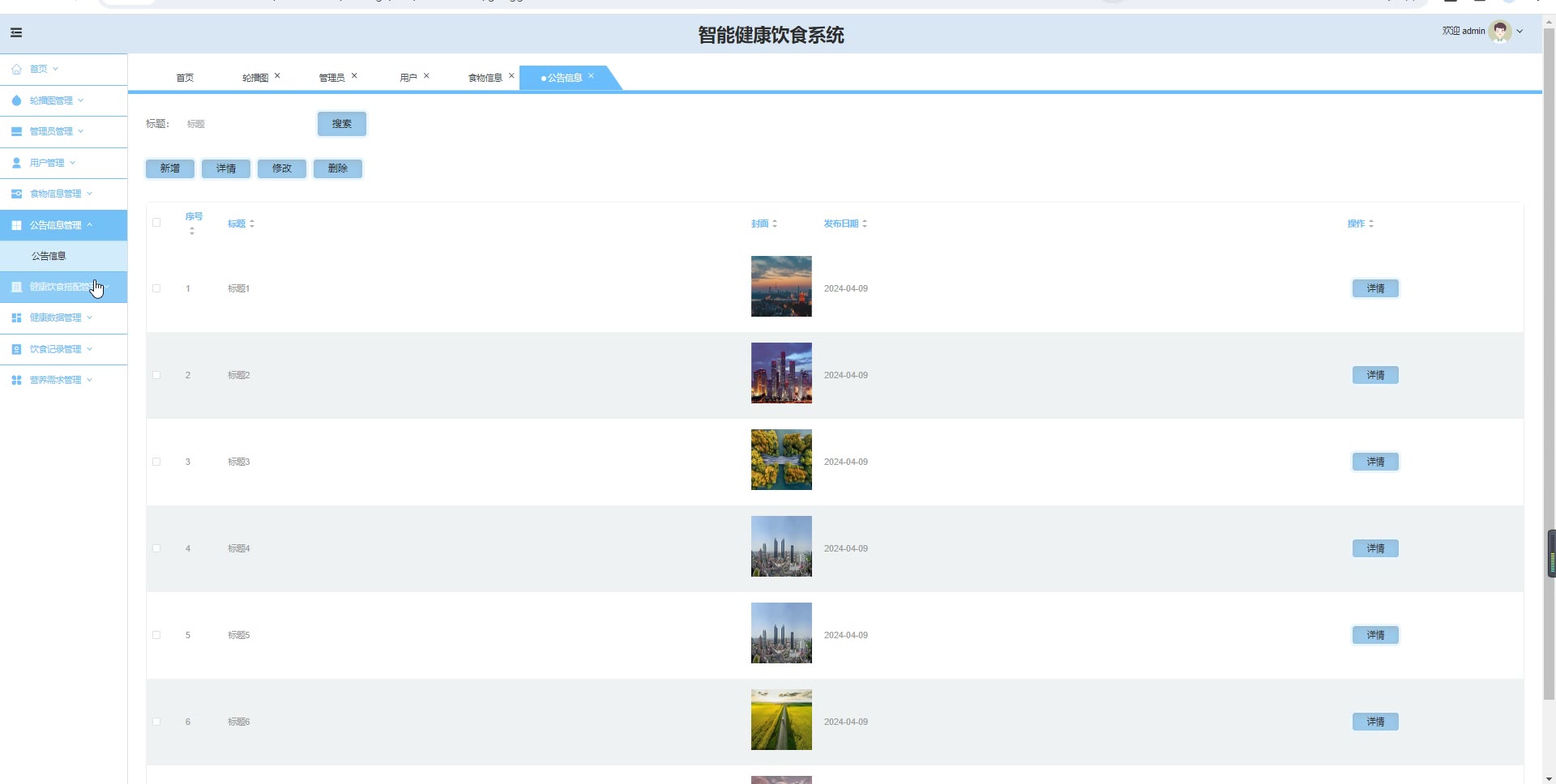Image resolution: width=1556 pixels, height=784 pixels.
Task: Open the cover thumbnail for 标题1
Action: click(781, 287)
